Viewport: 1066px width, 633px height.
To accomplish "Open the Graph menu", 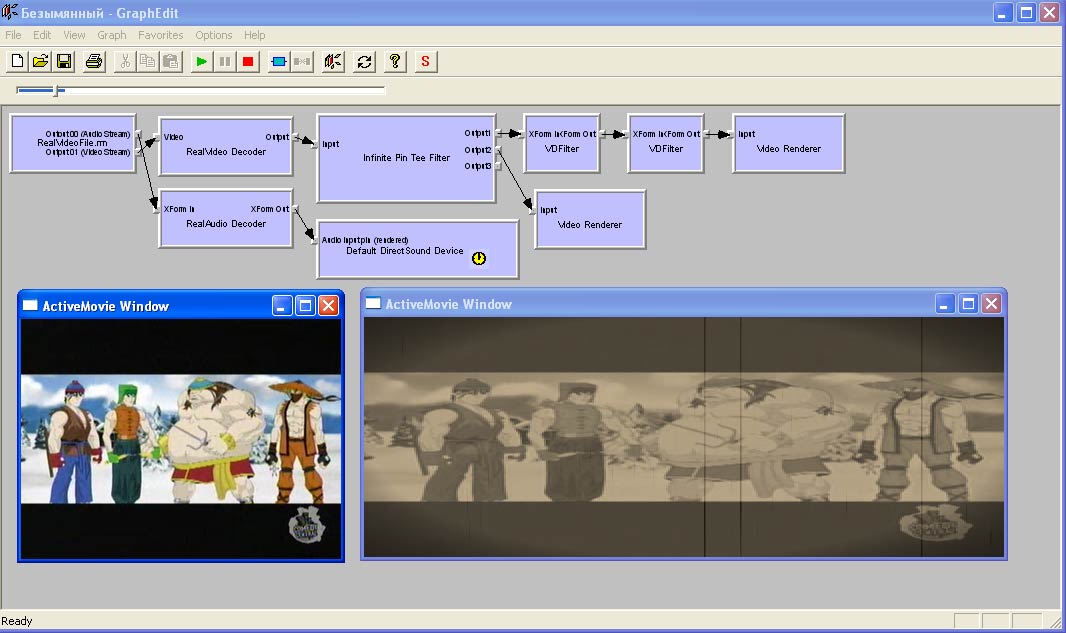I will 111,35.
